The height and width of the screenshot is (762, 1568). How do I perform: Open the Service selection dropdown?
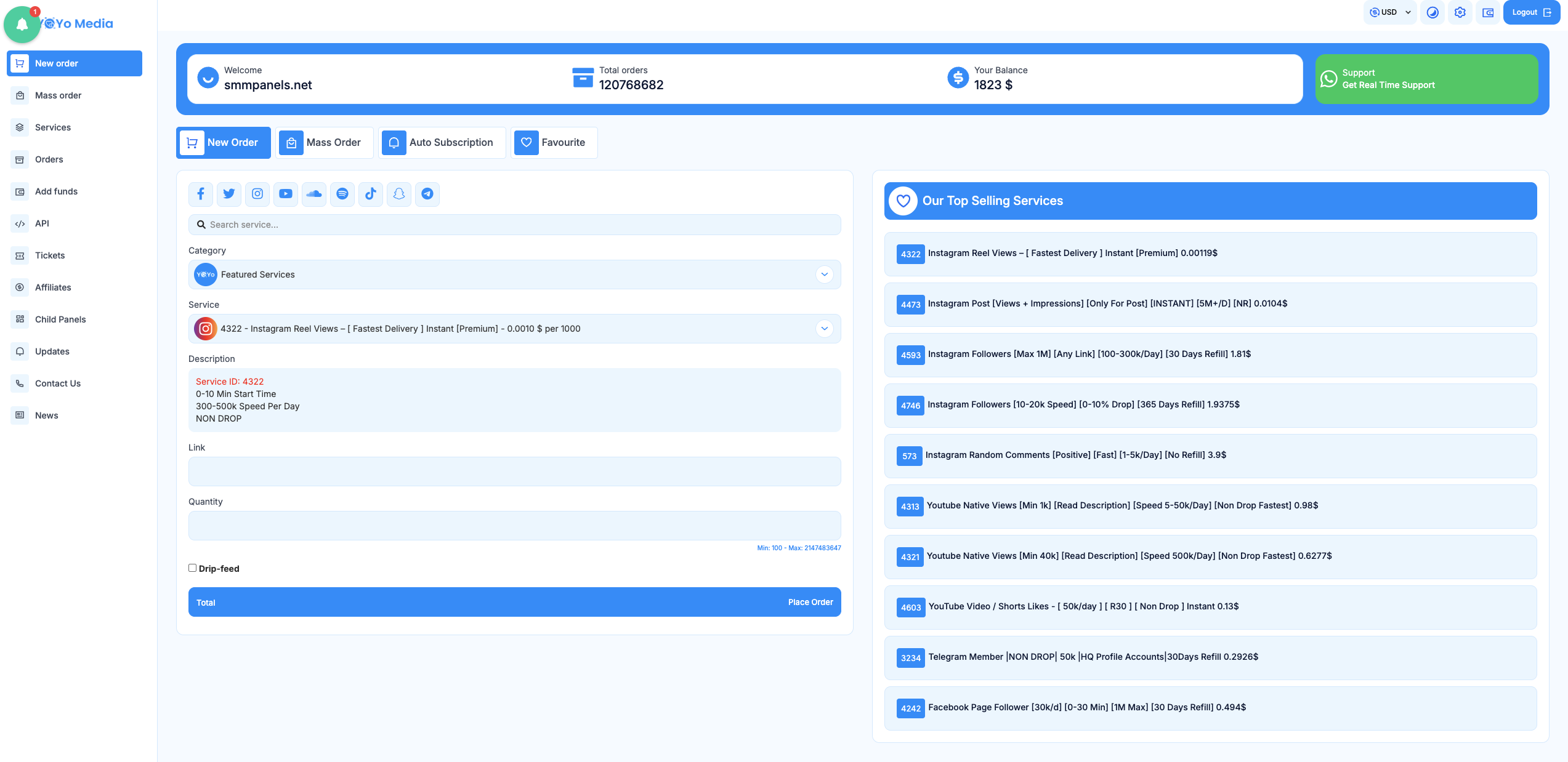pos(514,329)
